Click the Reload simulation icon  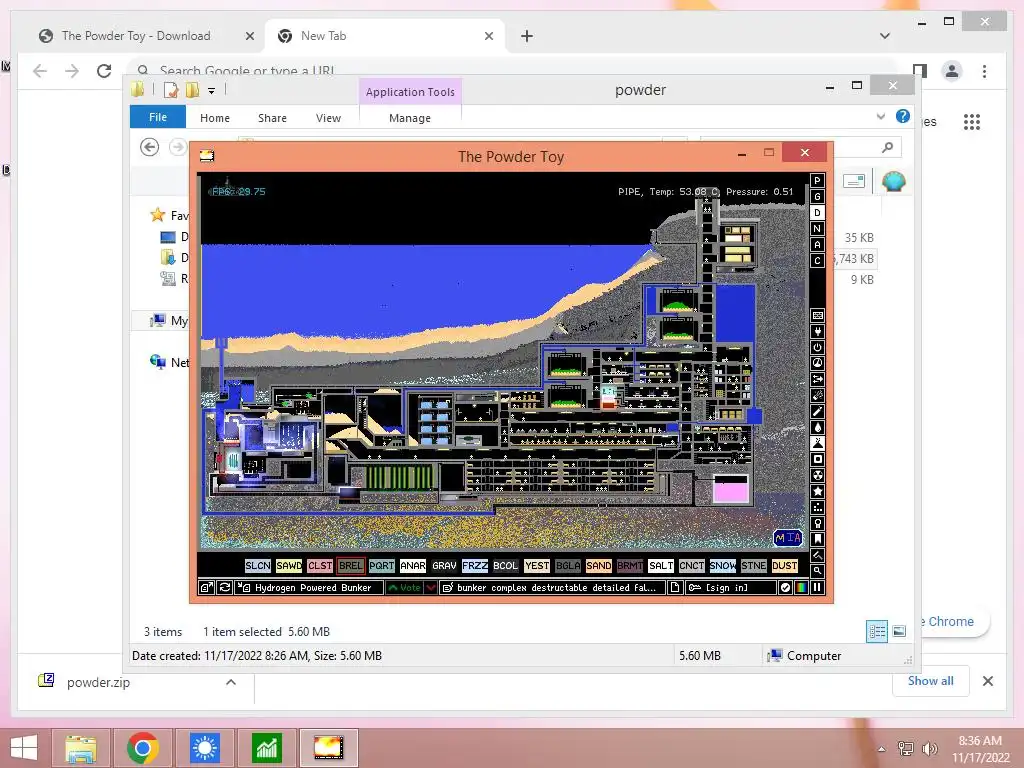coord(224,587)
